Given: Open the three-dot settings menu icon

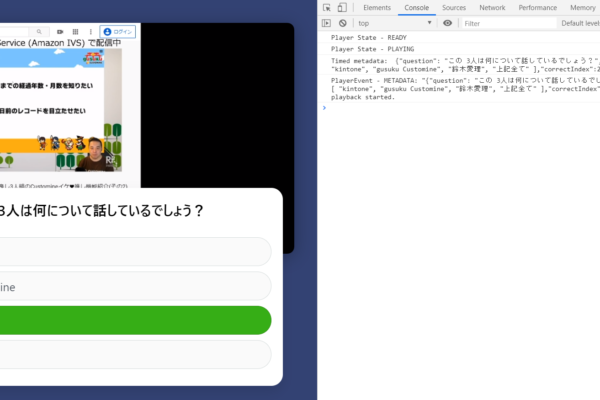Looking at the screenshot, I should 91,32.
